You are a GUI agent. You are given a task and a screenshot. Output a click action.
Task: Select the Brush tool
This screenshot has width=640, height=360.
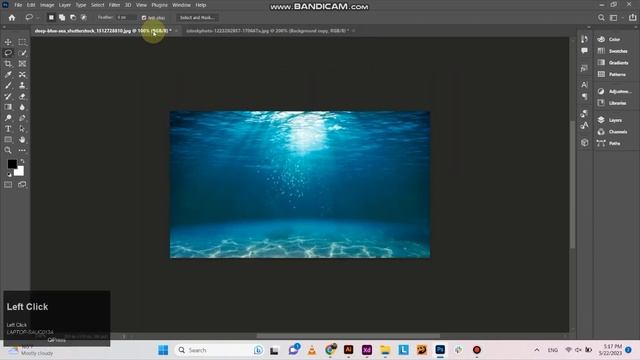8,85
